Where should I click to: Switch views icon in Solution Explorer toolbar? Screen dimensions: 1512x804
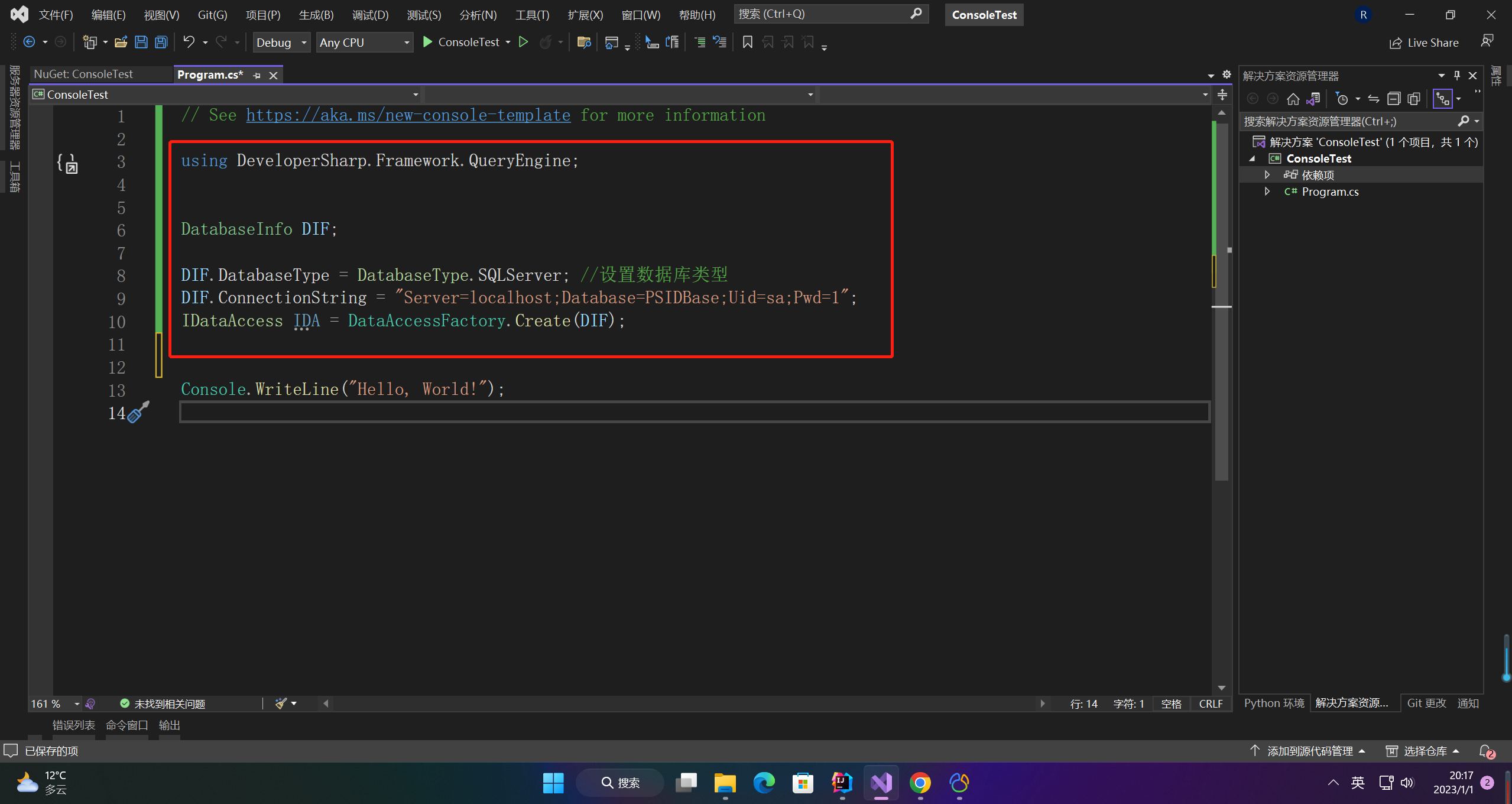coord(1313,99)
